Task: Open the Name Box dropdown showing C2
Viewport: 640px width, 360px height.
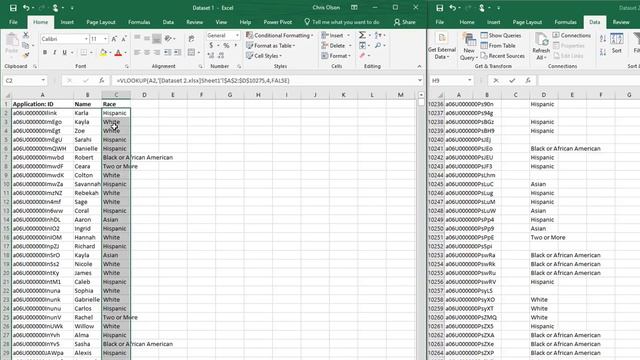Action: coord(43,80)
